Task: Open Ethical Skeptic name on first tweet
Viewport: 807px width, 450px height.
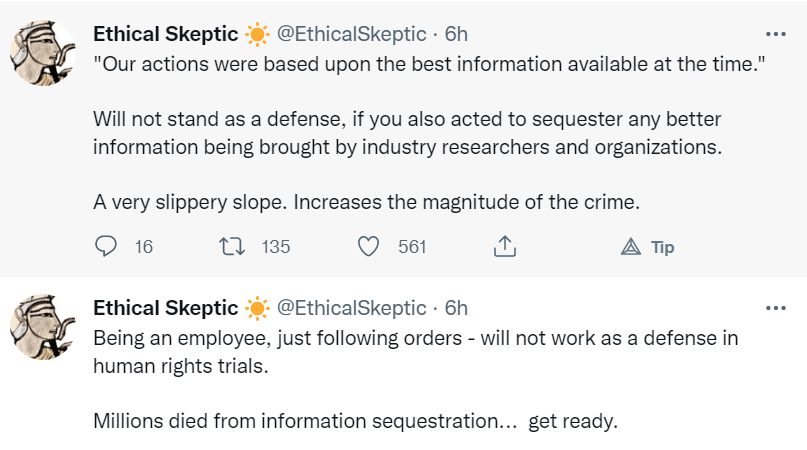Action: pyautogui.click(x=165, y=34)
